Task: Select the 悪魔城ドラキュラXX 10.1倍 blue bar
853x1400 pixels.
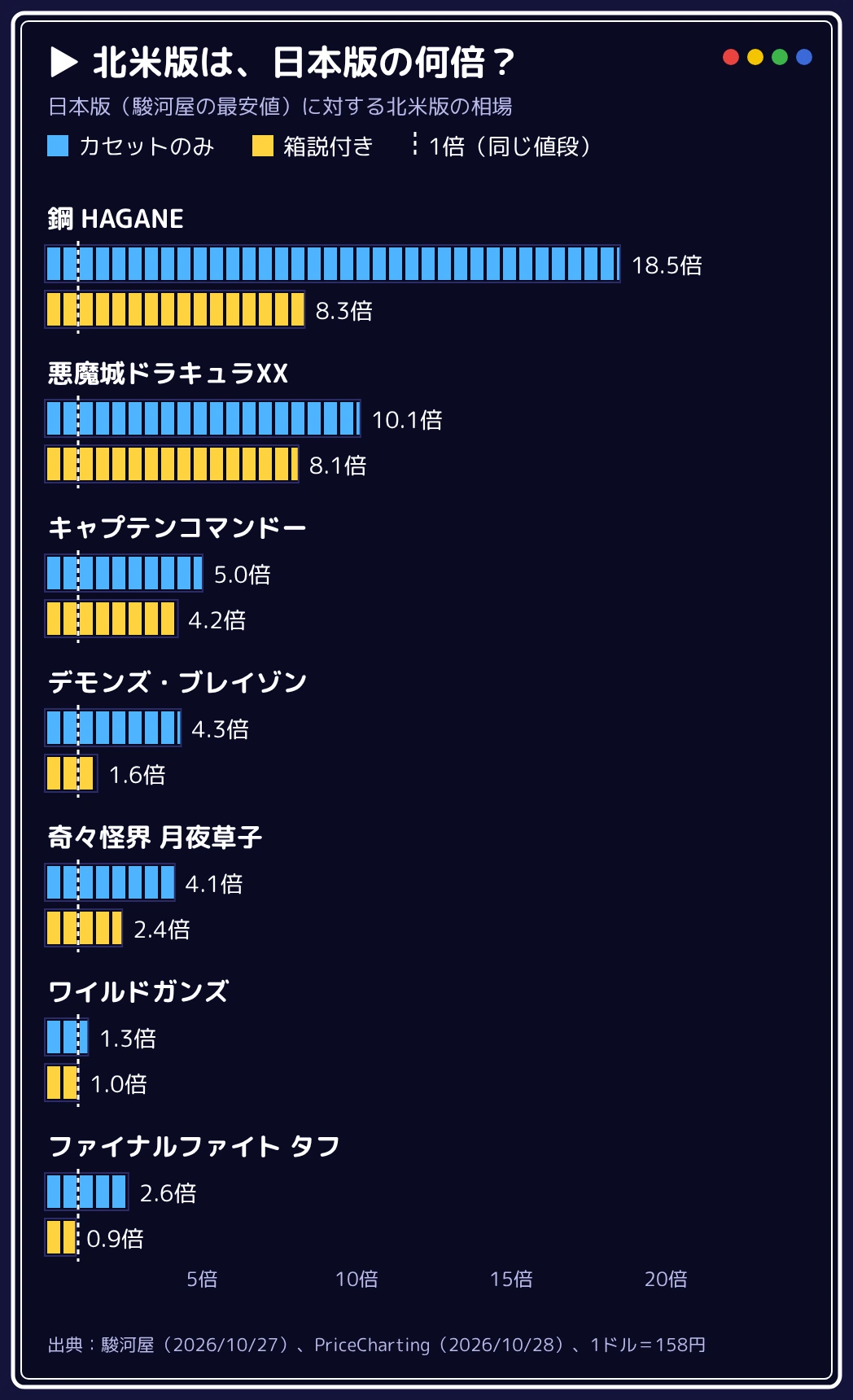Action: pyautogui.click(x=203, y=418)
